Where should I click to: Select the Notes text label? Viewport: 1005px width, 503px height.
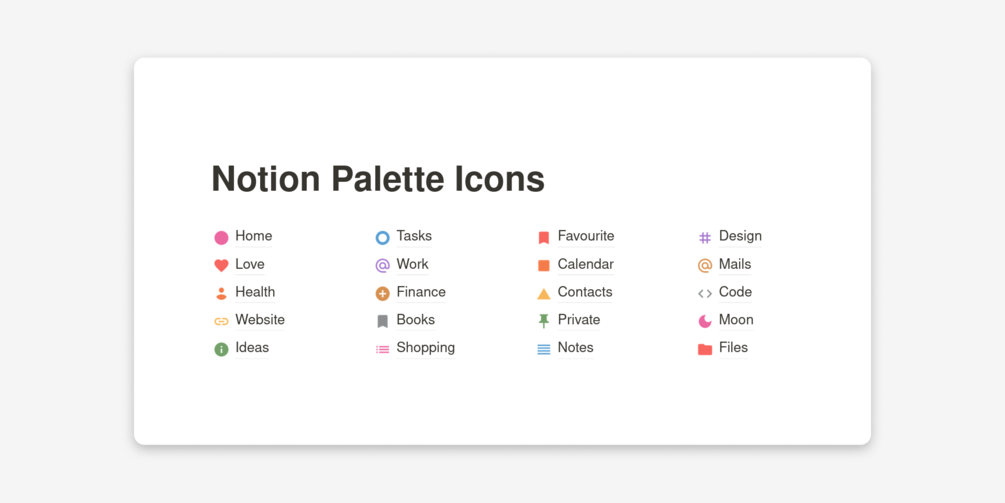(x=575, y=348)
